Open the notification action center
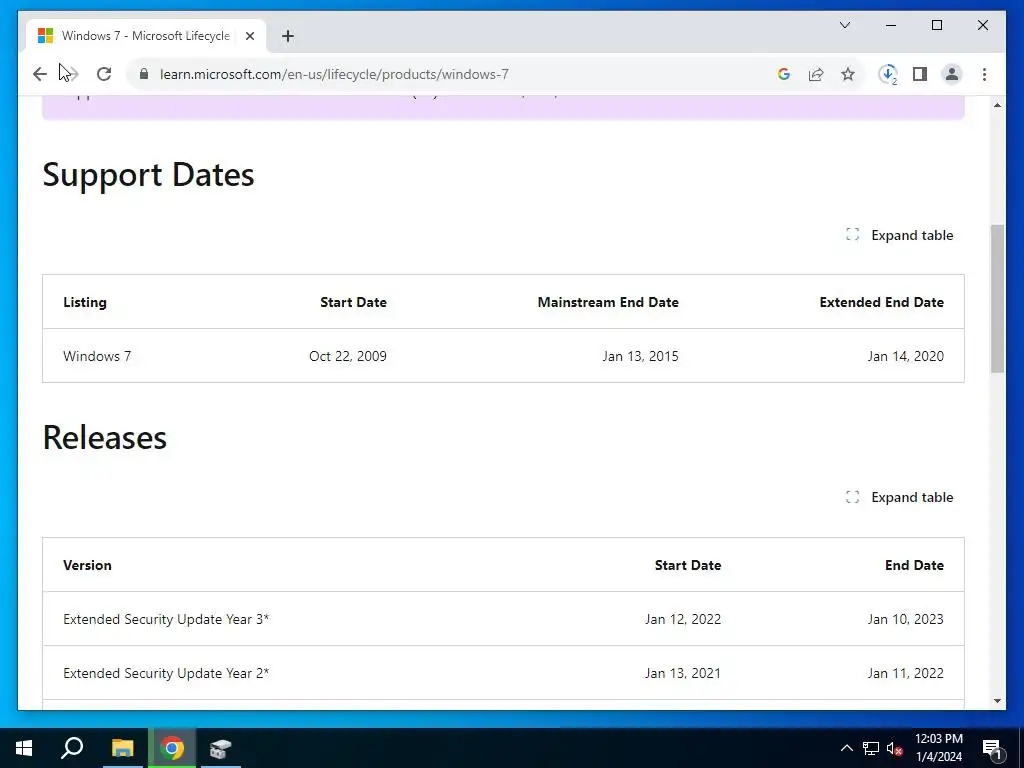This screenshot has width=1024, height=768. (992, 749)
